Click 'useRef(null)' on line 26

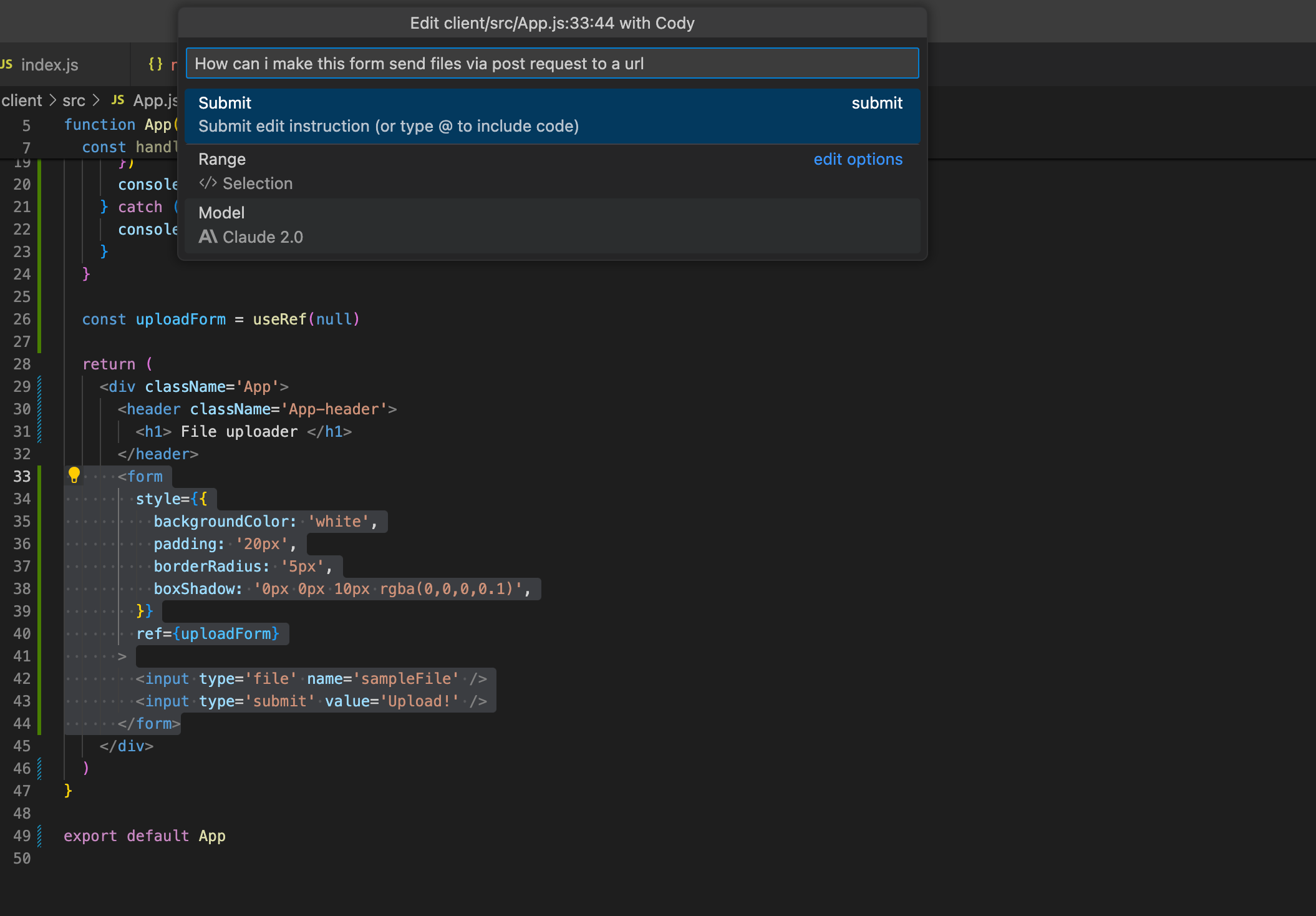(x=306, y=319)
